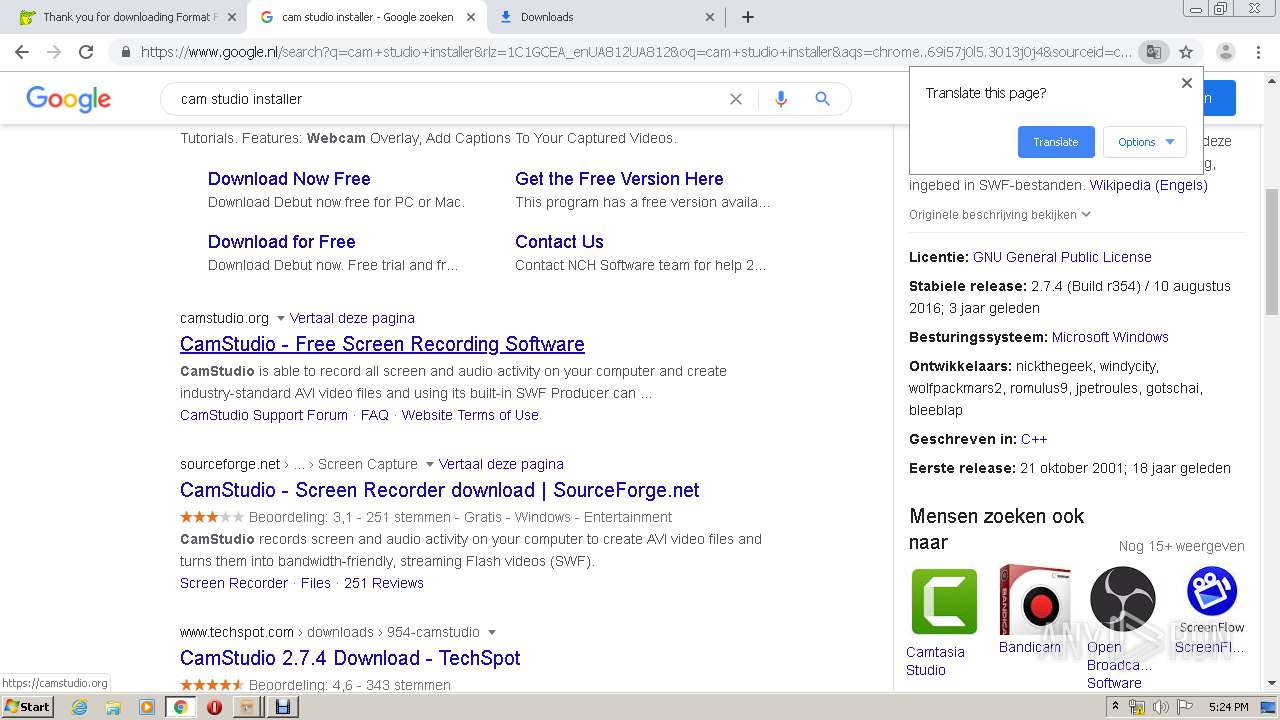The width and height of the screenshot is (1280, 720).
Task: Click the browser forward arrow
Action: [x=54, y=52]
